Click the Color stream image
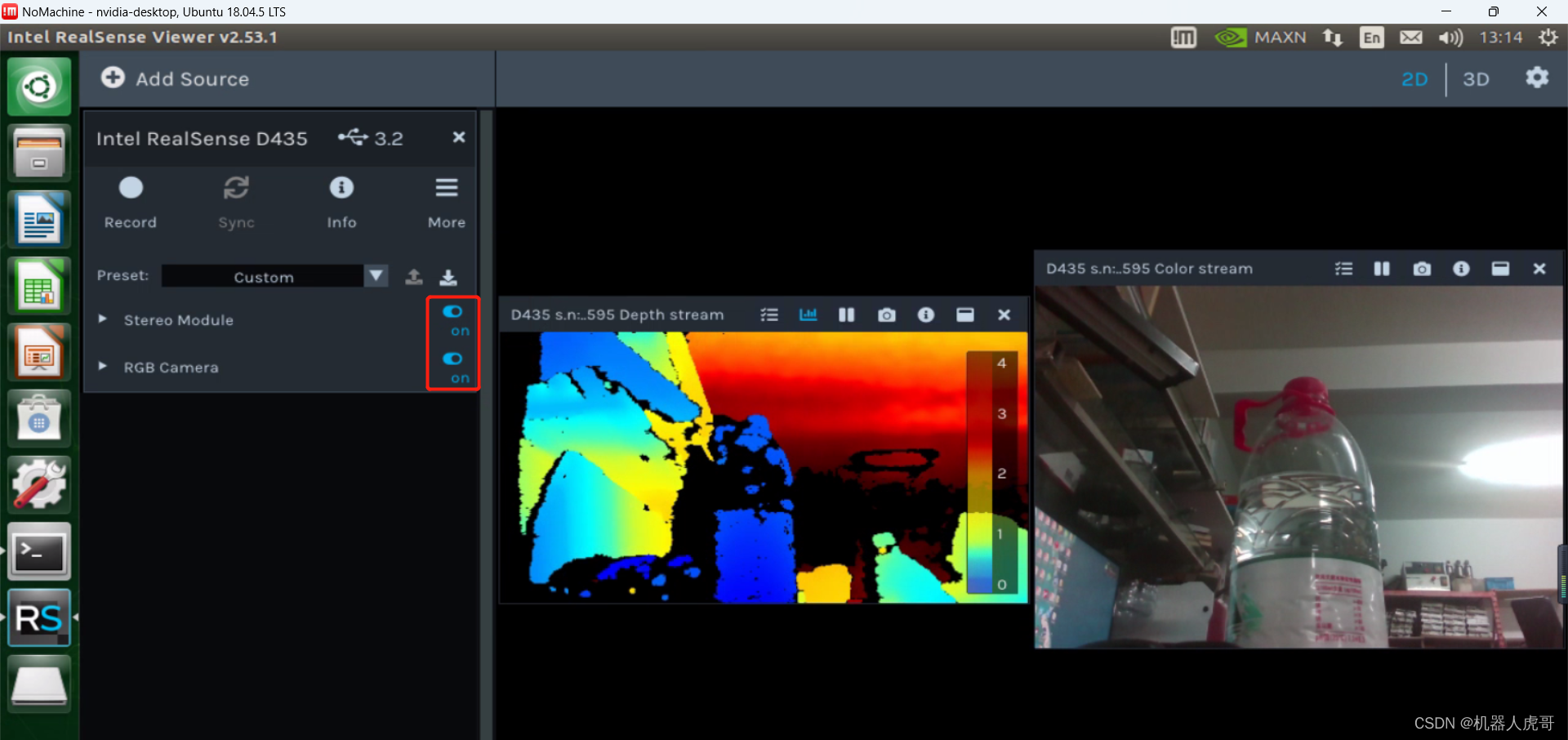 (x=1298, y=466)
